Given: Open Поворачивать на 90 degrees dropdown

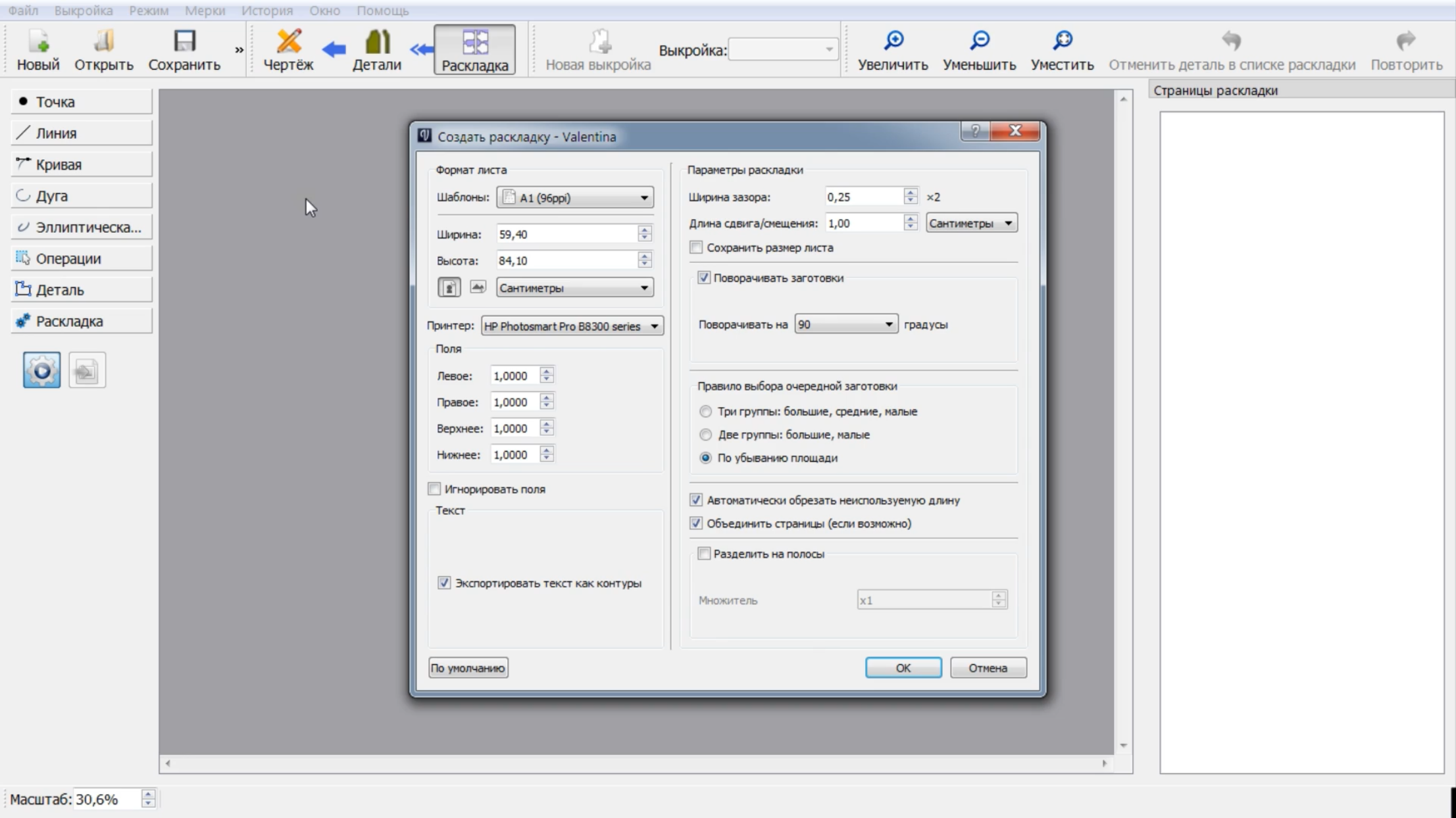Looking at the screenshot, I should 846,325.
